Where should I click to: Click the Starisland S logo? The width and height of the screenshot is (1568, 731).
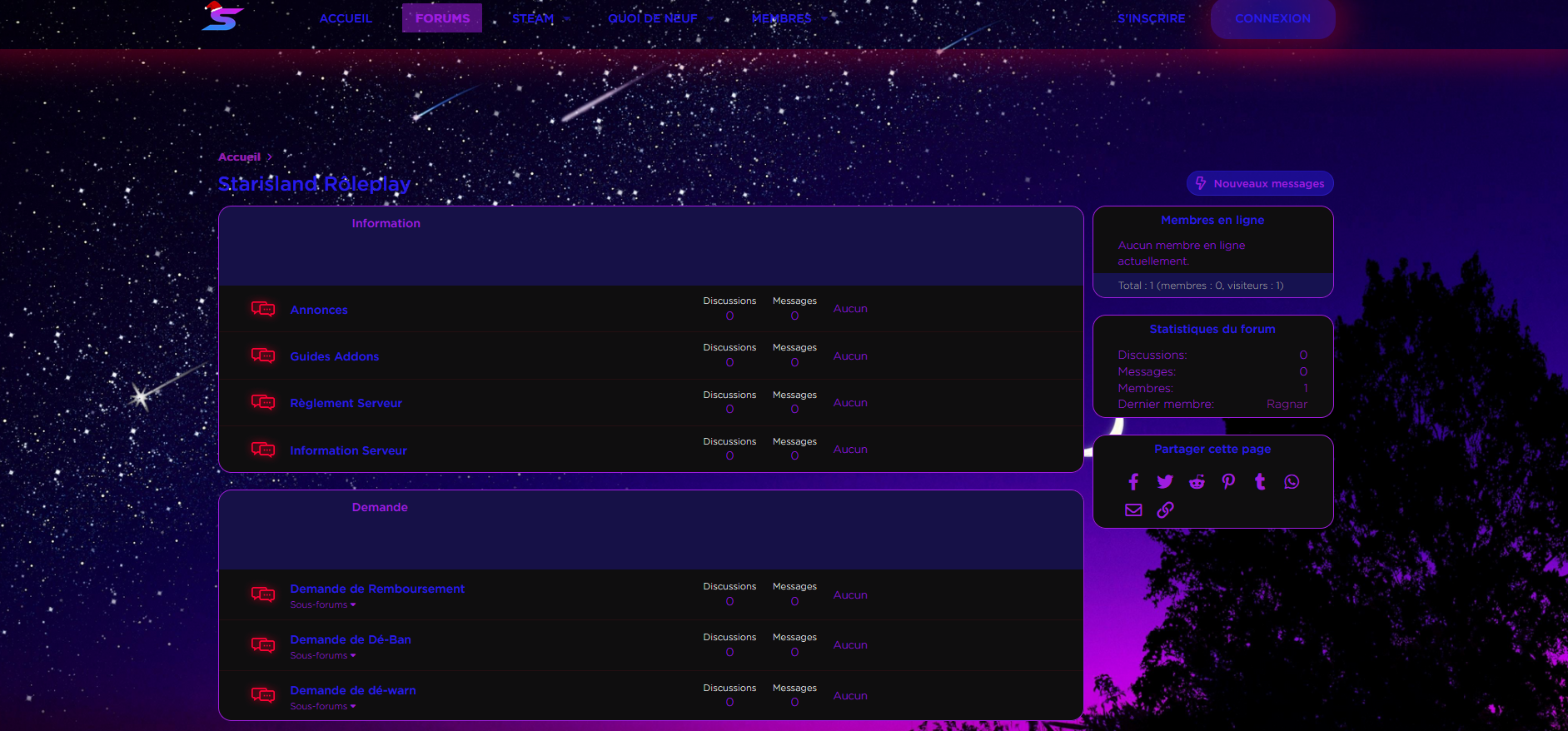pos(222,17)
